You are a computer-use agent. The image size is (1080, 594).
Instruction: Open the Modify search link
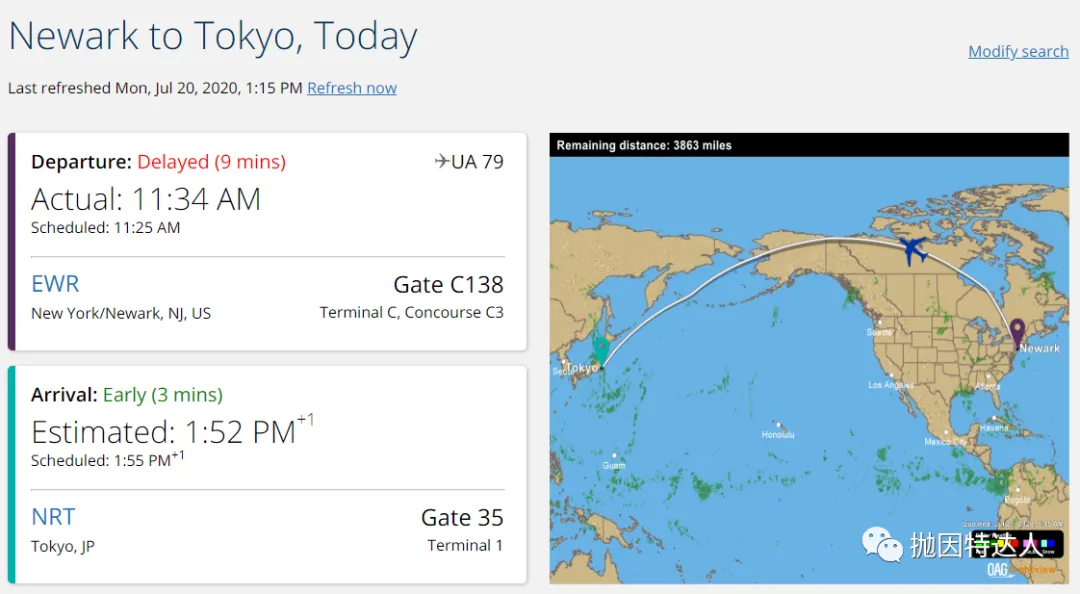click(x=1018, y=52)
